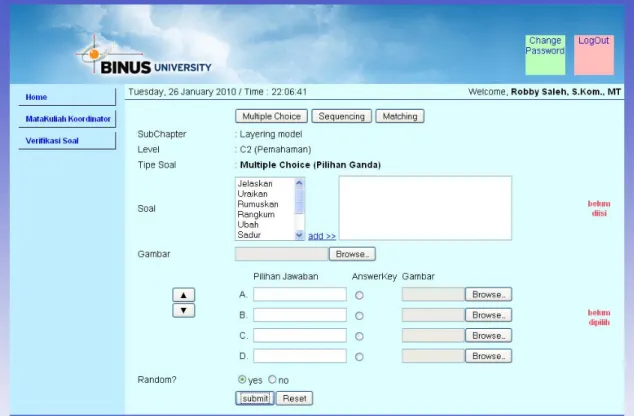Switch to the Matching question type
The image size is (634, 416).
[400, 116]
